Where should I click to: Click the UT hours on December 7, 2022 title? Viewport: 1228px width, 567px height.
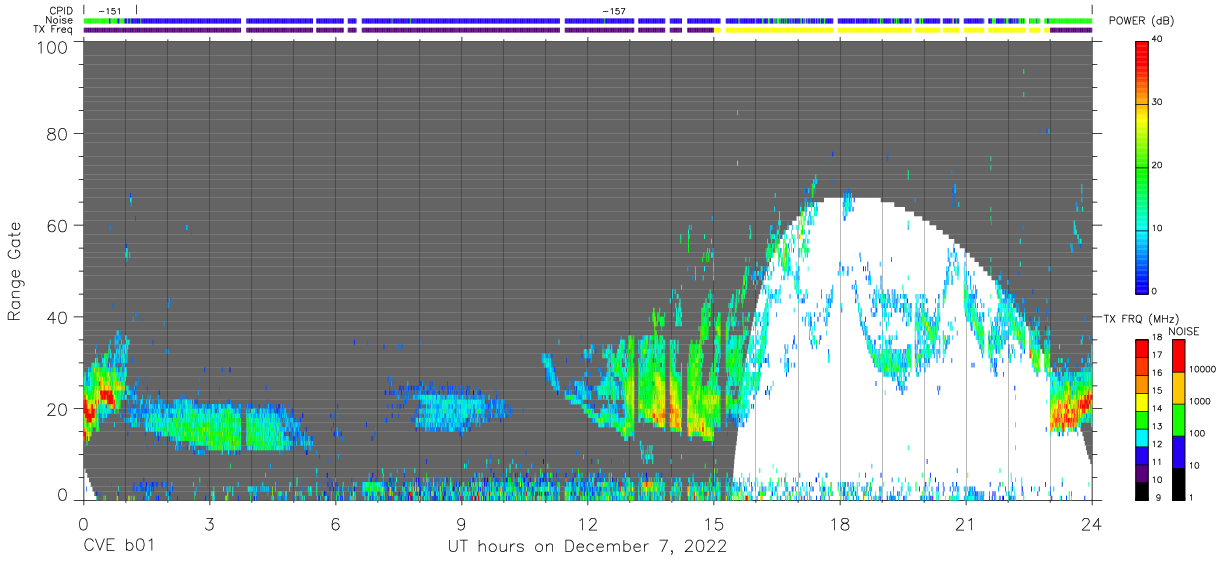587,547
